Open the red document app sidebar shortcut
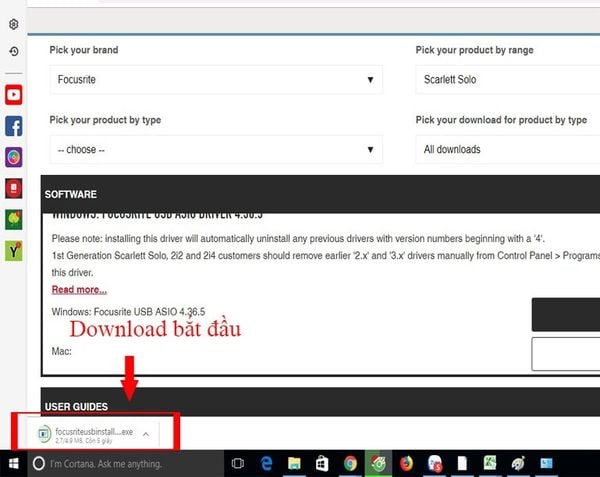This screenshot has width=600, height=477. pyautogui.click(x=14, y=188)
